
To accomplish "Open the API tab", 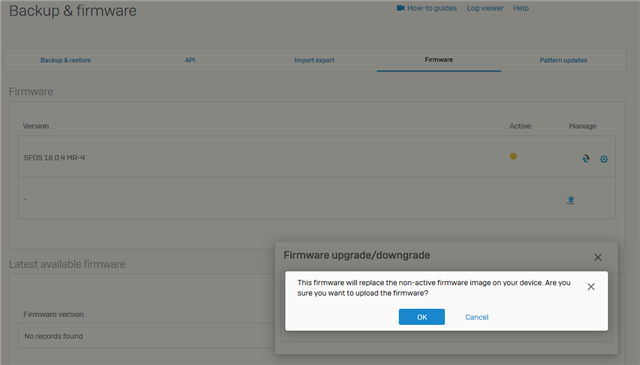I will [x=190, y=60].
